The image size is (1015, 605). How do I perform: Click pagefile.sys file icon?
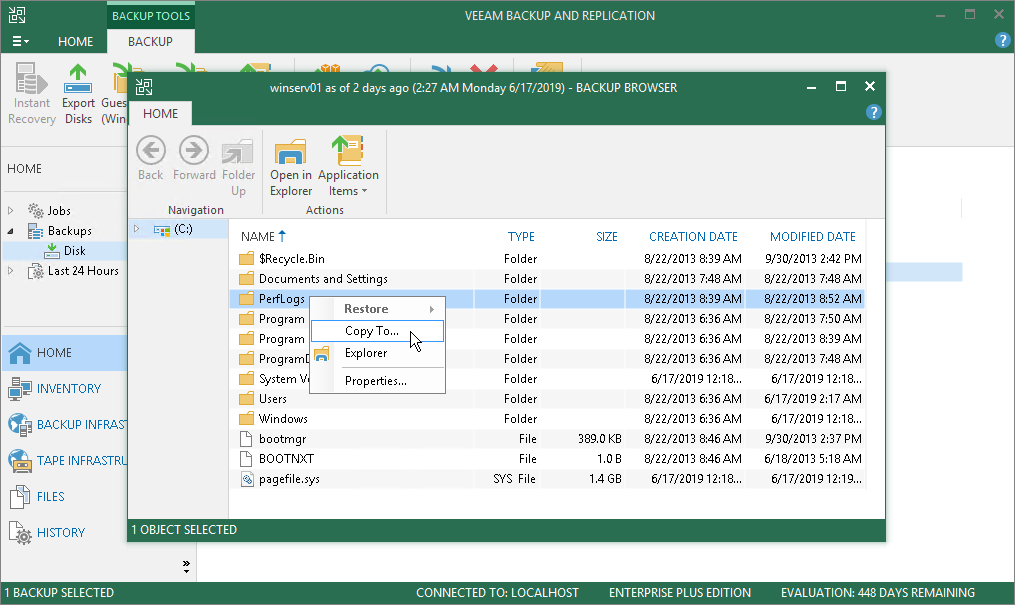click(246, 479)
